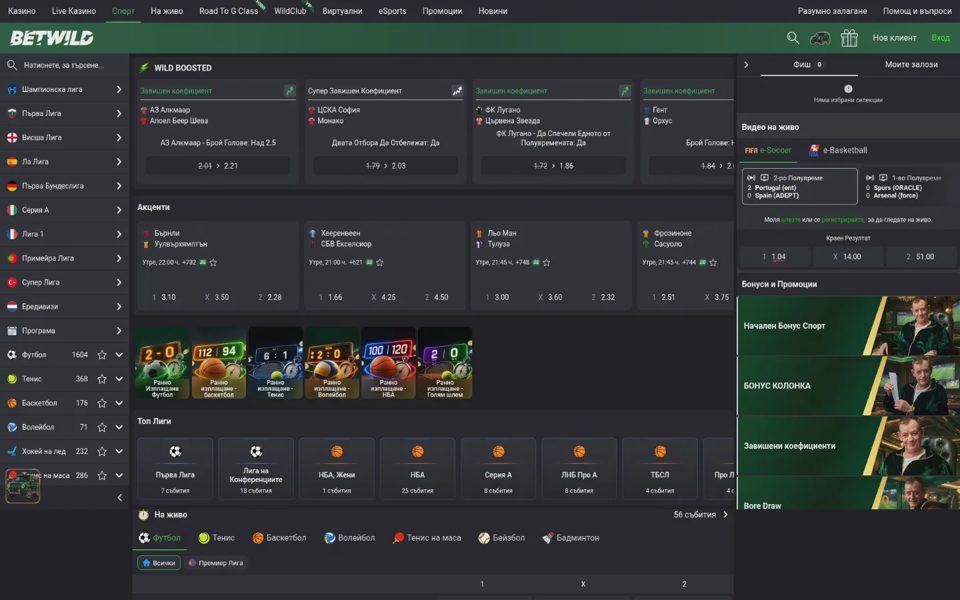Select the Portugal vs Spain live stream card
The width and height of the screenshot is (960, 600).
pyautogui.click(x=799, y=186)
